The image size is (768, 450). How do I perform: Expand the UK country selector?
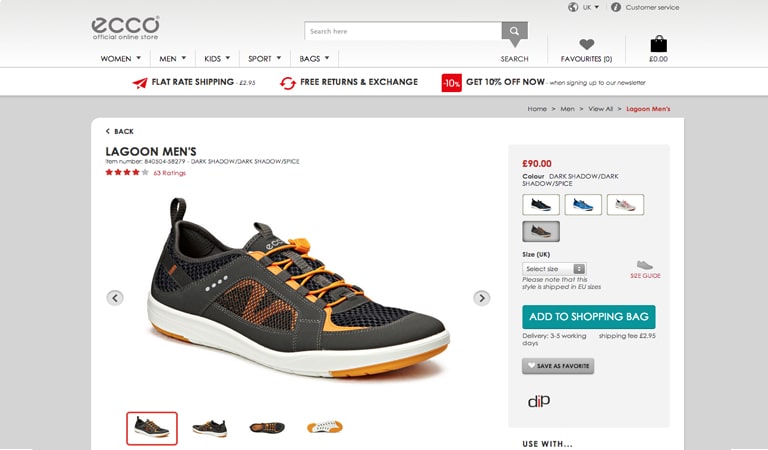coord(583,7)
